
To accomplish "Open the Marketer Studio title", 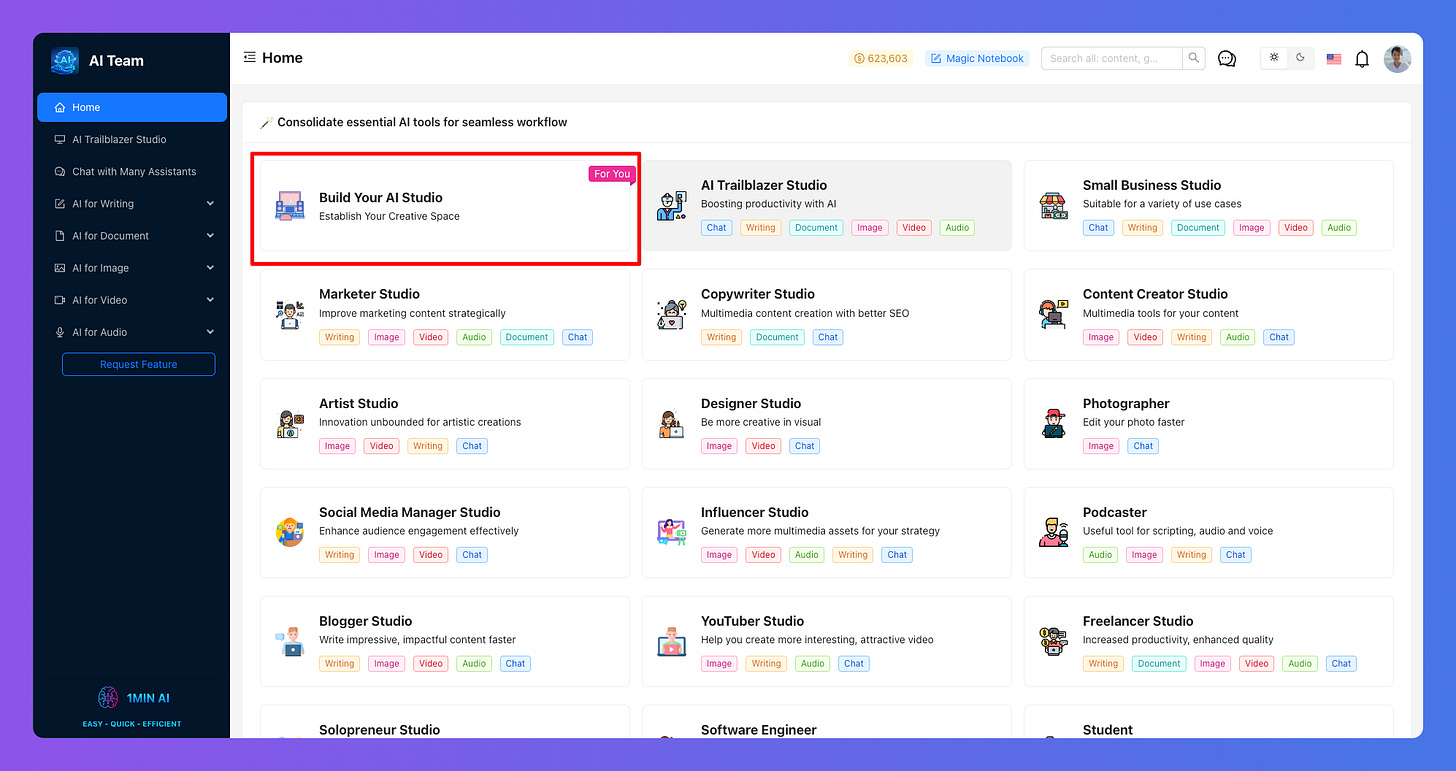I will click(369, 294).
